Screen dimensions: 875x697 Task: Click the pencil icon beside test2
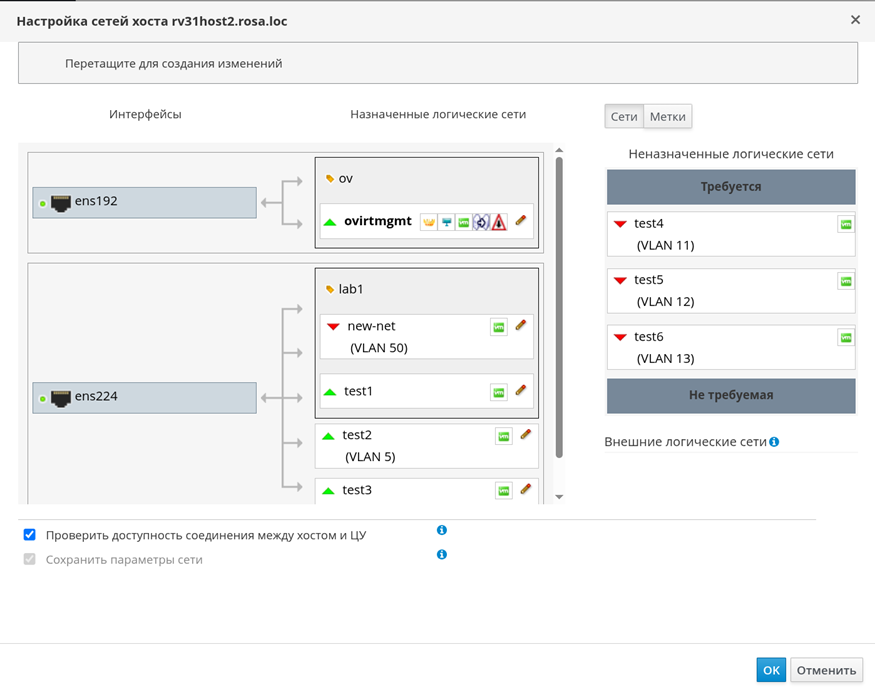point(526,434)
